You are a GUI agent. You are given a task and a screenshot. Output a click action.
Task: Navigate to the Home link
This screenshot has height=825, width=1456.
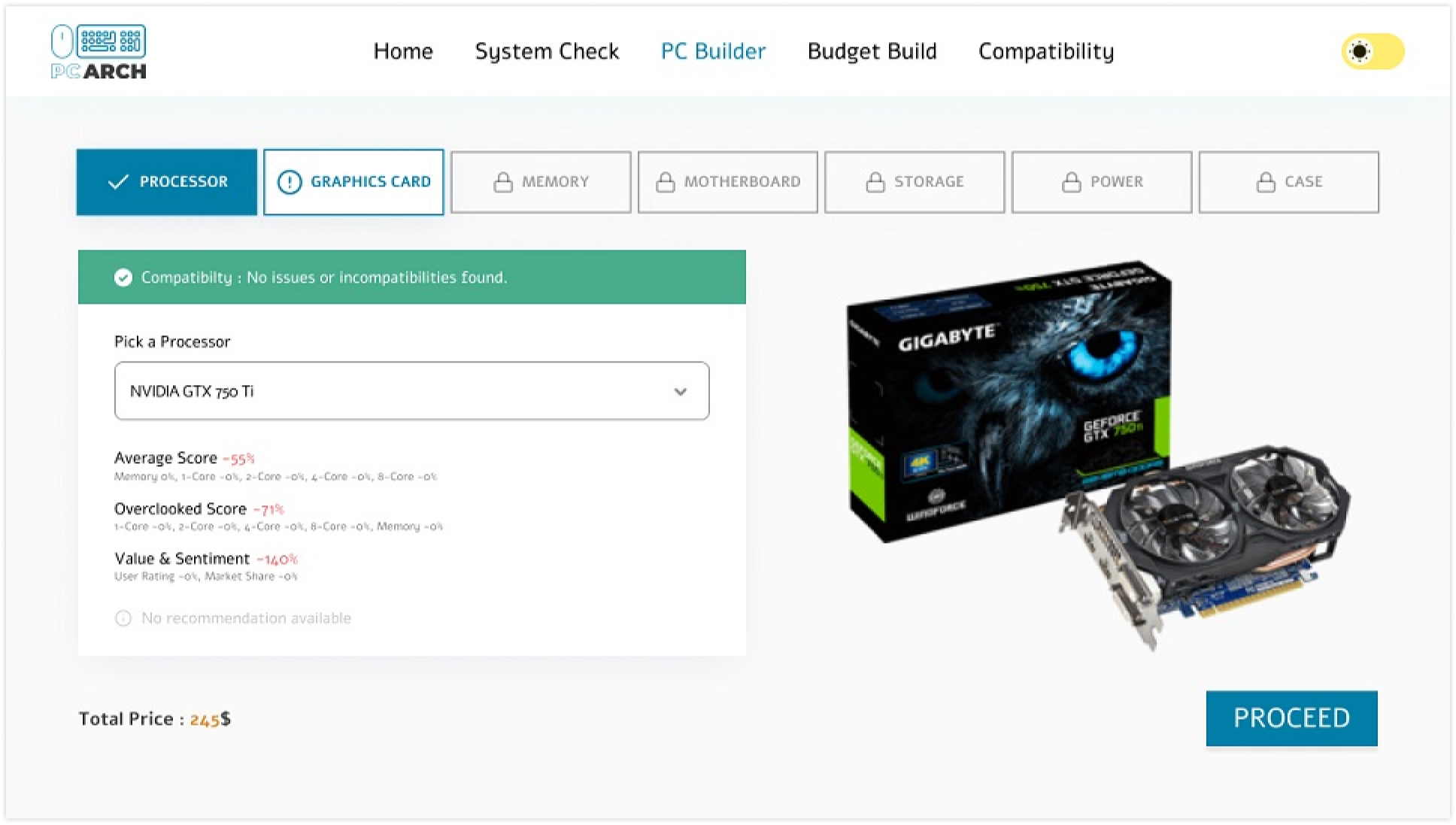point(403,51)
